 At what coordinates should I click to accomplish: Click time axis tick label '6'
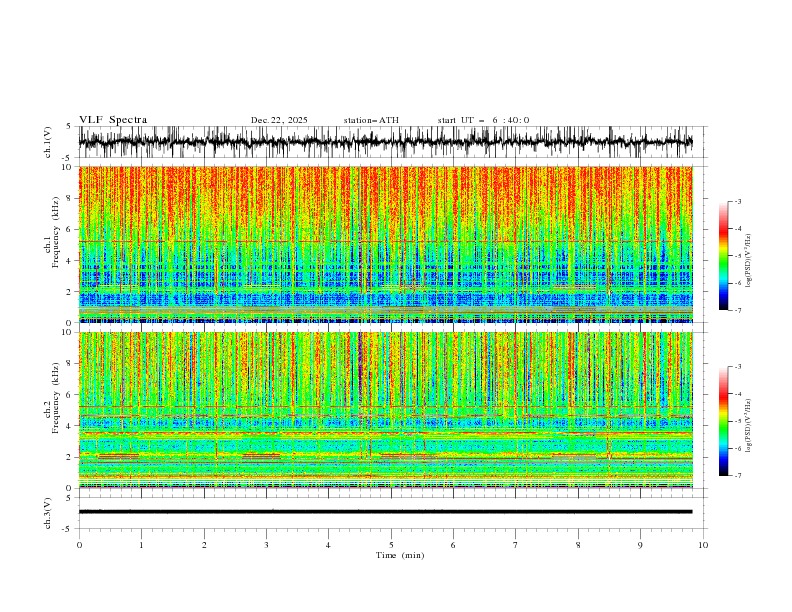(453, 545)
